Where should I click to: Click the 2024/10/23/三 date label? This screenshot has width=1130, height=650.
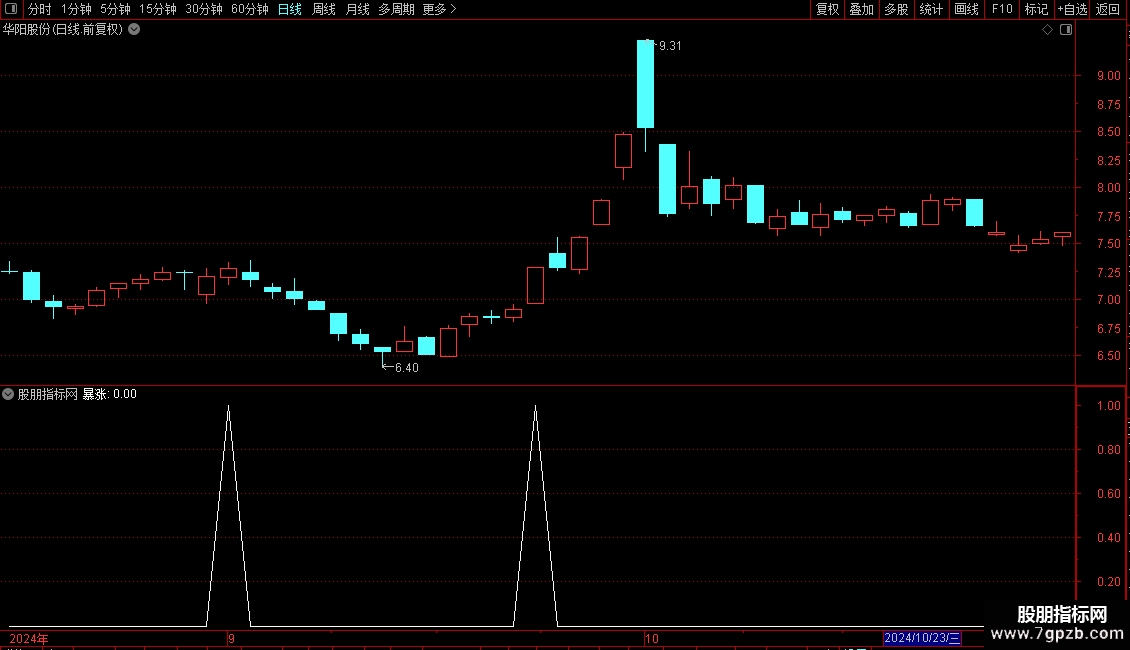(922, 638)
